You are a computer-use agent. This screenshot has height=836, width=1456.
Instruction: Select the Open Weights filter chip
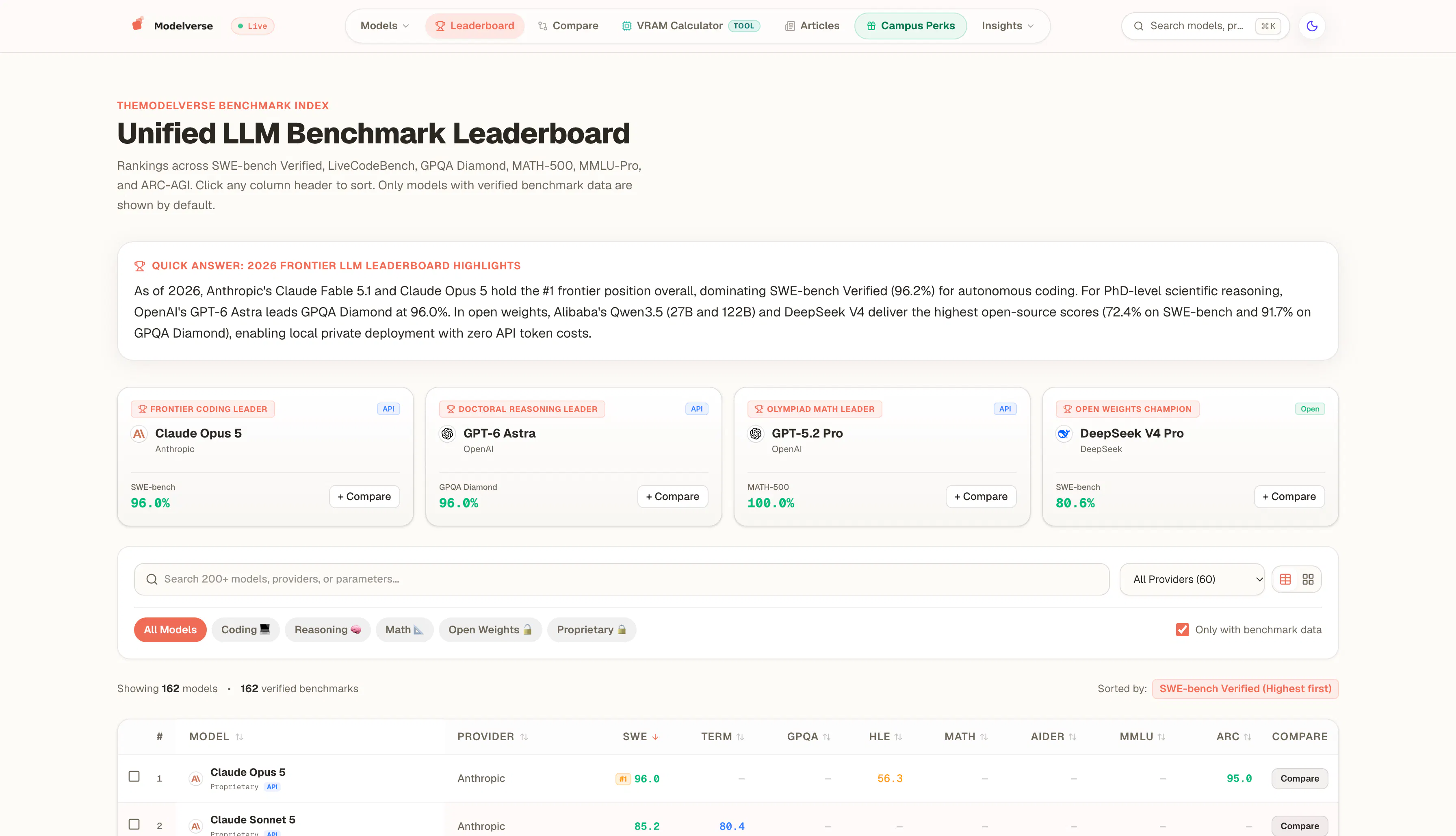[x=490, y=630]
